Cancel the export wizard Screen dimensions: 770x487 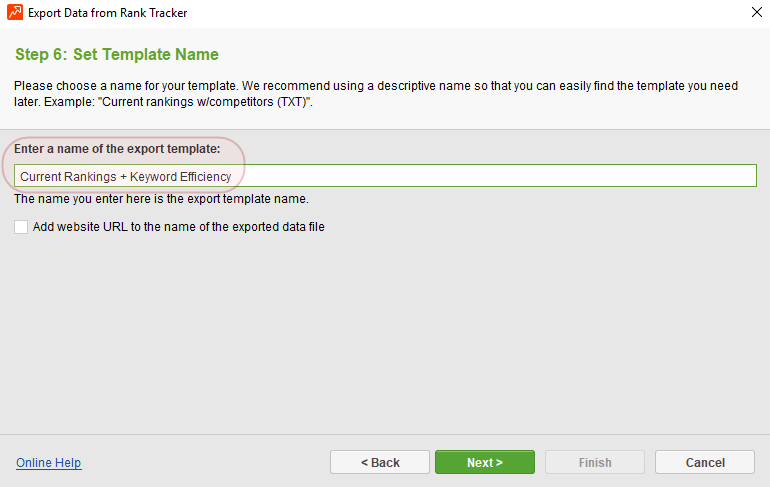(704, 462)
